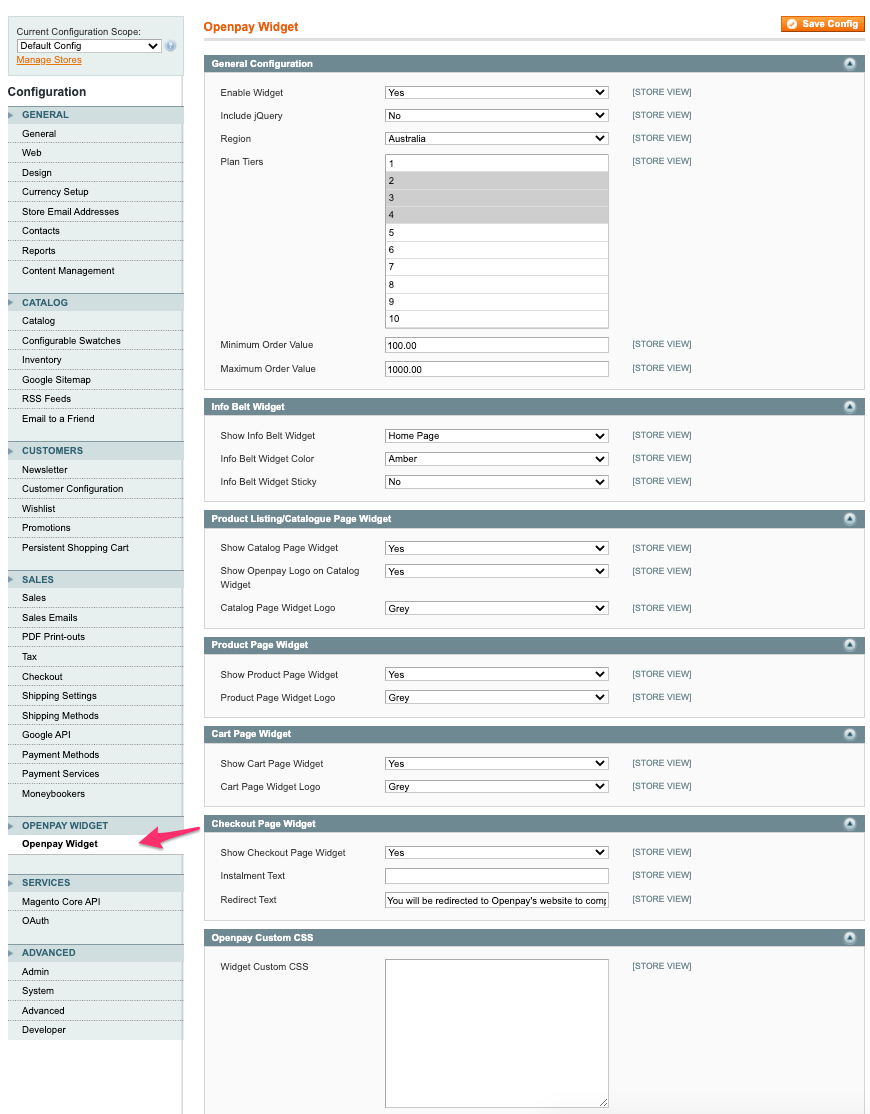This screenshot has height=1114, width=870.
Task: Open the Enable Widget dropdown
Action: pos(496,91)
